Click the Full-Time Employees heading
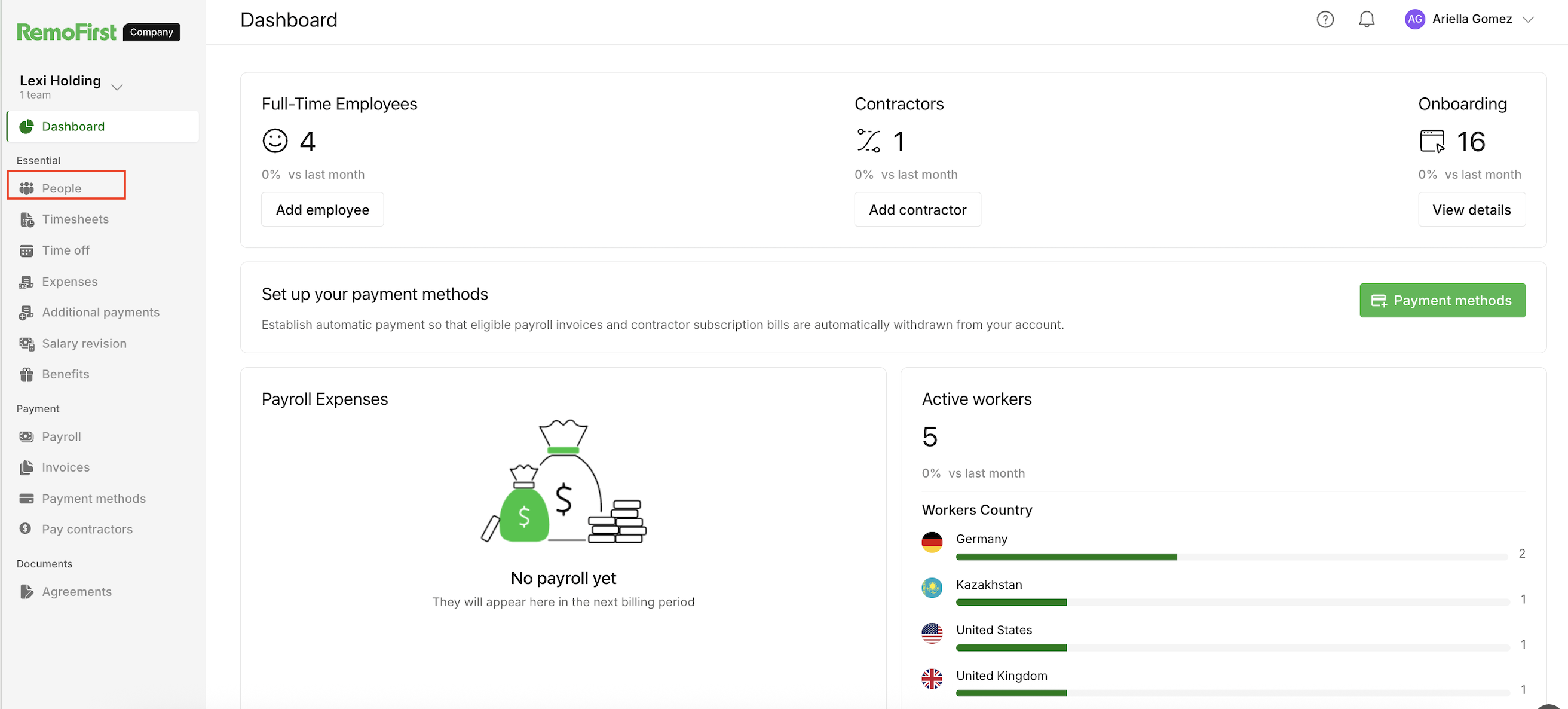 tap(339, 104)
